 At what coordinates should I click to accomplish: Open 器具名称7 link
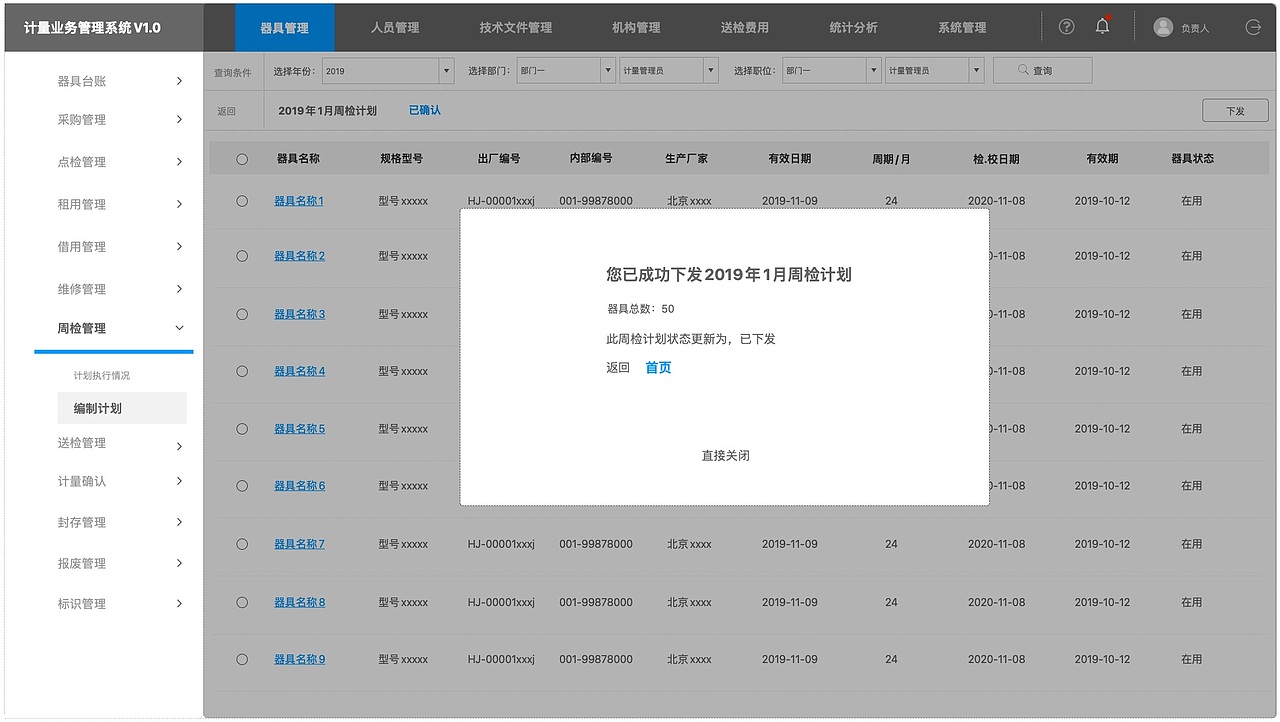coord(299,544)
